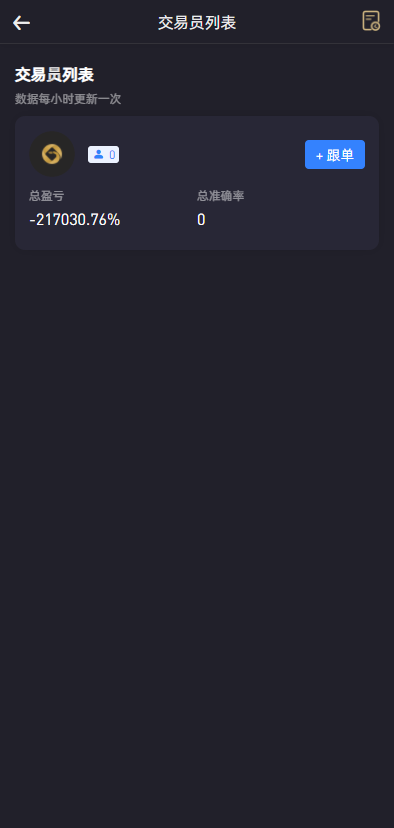The width and height of the screenshot is (394, 828).
Task: Click the document part of records icon
Action: click(370, 19)
